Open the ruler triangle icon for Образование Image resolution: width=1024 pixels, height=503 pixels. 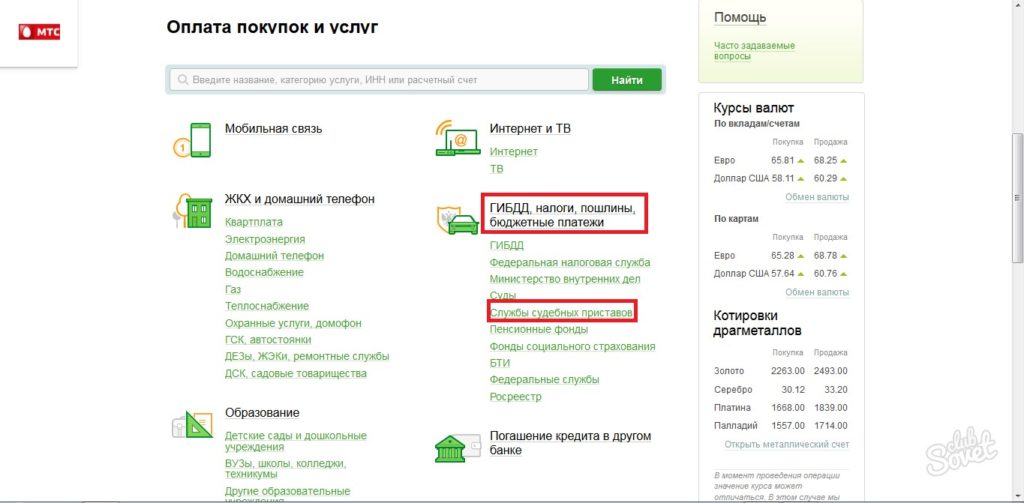(193, 425)
